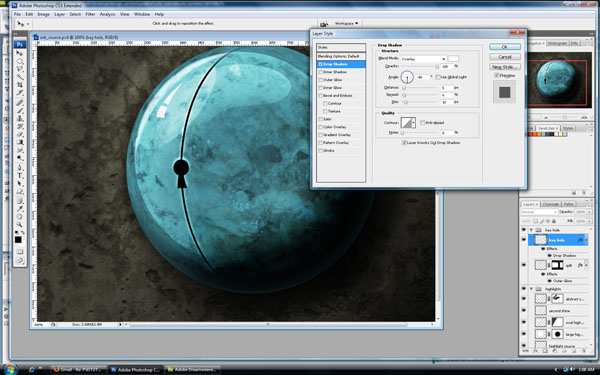Enable the Bevel and Emboss checkbox
This screenshot has height=375, width=600.
[x=321, y=96]
